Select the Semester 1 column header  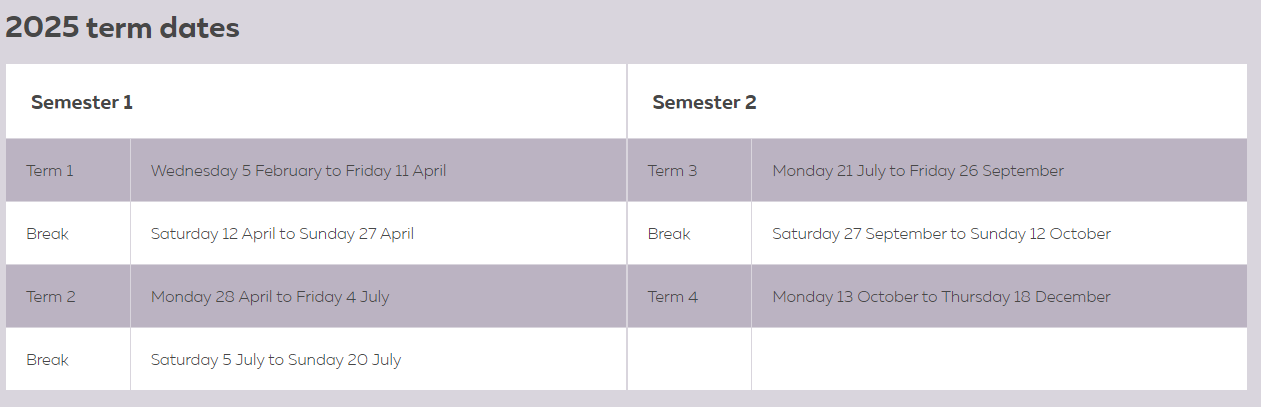point(82,102)
